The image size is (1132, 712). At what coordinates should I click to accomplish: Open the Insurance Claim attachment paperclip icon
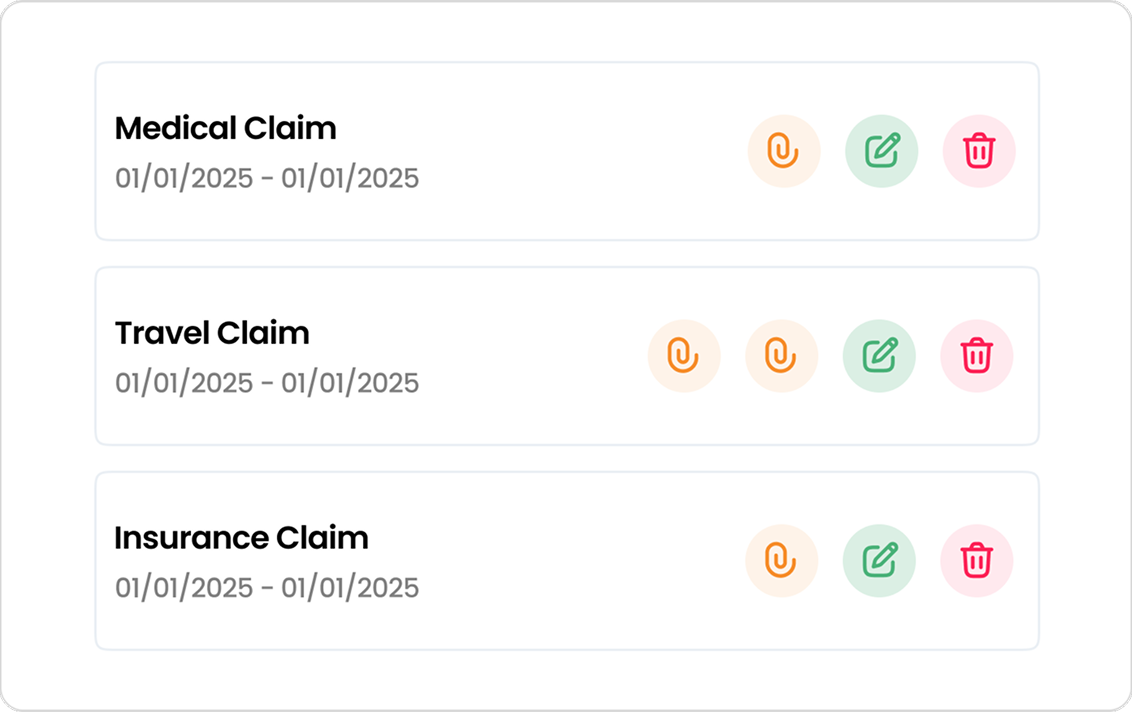(x=781, y=560)
